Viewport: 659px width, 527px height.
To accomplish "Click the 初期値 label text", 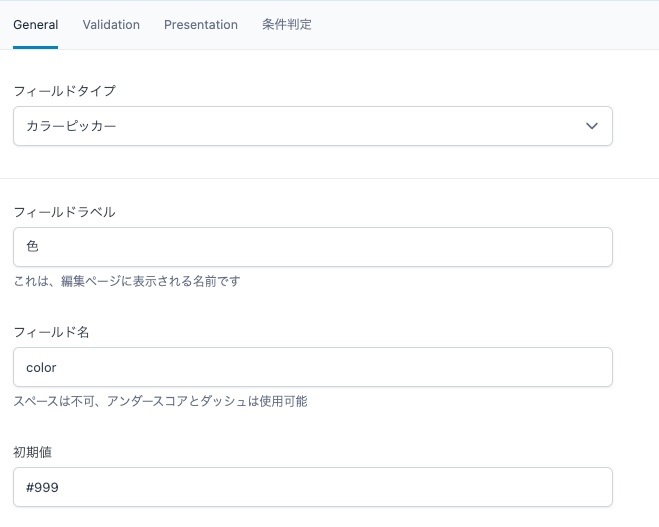I will pos(32,451).
